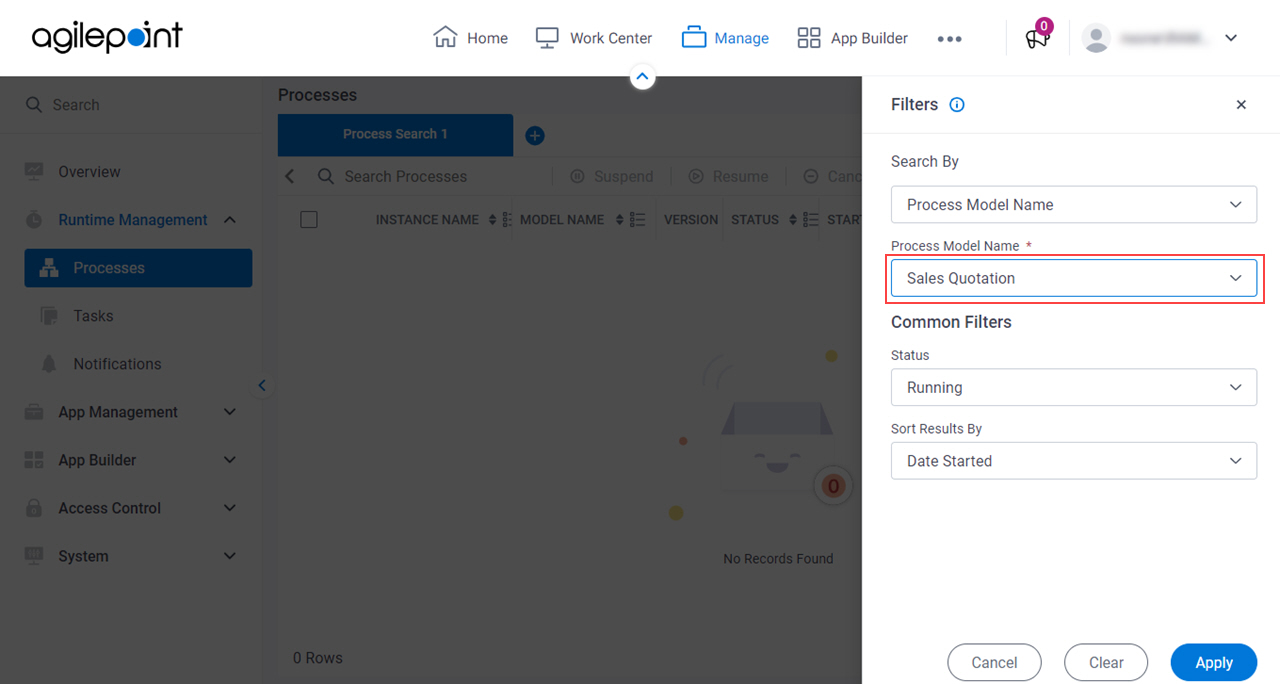Click the back arrow in processes toolbar
This screenshot has height=684, width=1280.
pos(291,176)
